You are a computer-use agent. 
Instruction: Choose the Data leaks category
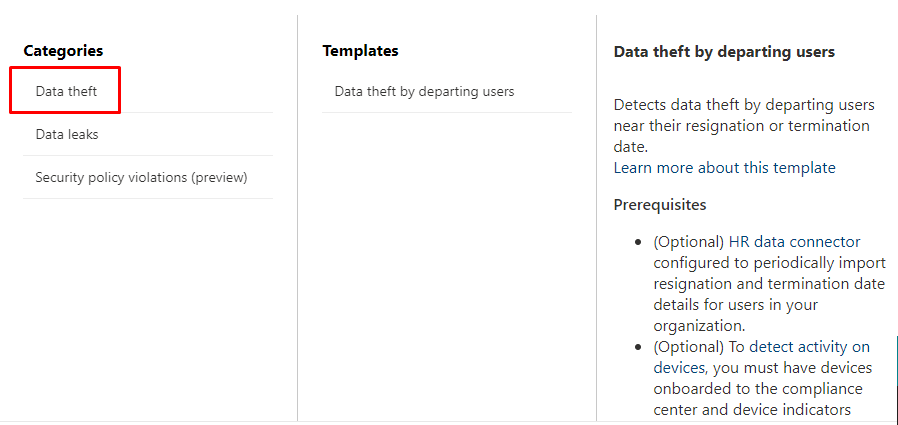[67, 134]
